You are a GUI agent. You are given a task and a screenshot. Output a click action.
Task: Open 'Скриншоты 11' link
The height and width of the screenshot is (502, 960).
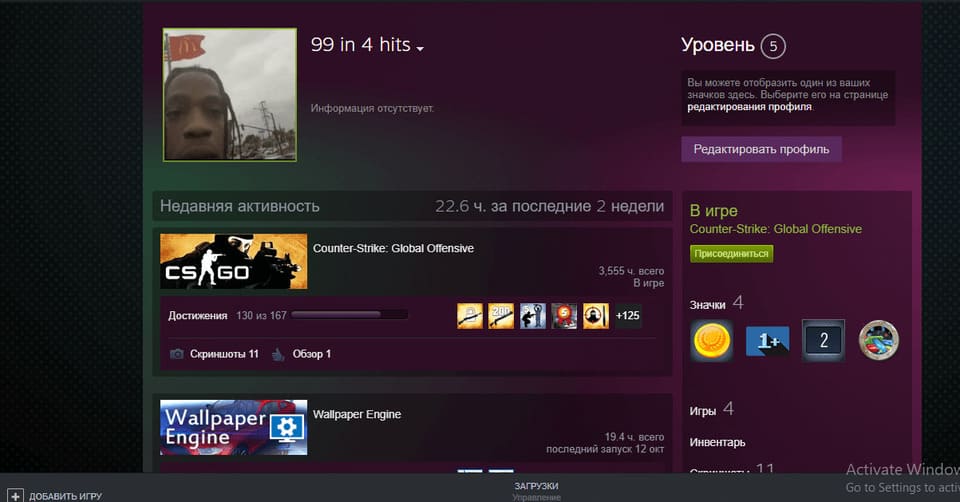coord(224,354)
